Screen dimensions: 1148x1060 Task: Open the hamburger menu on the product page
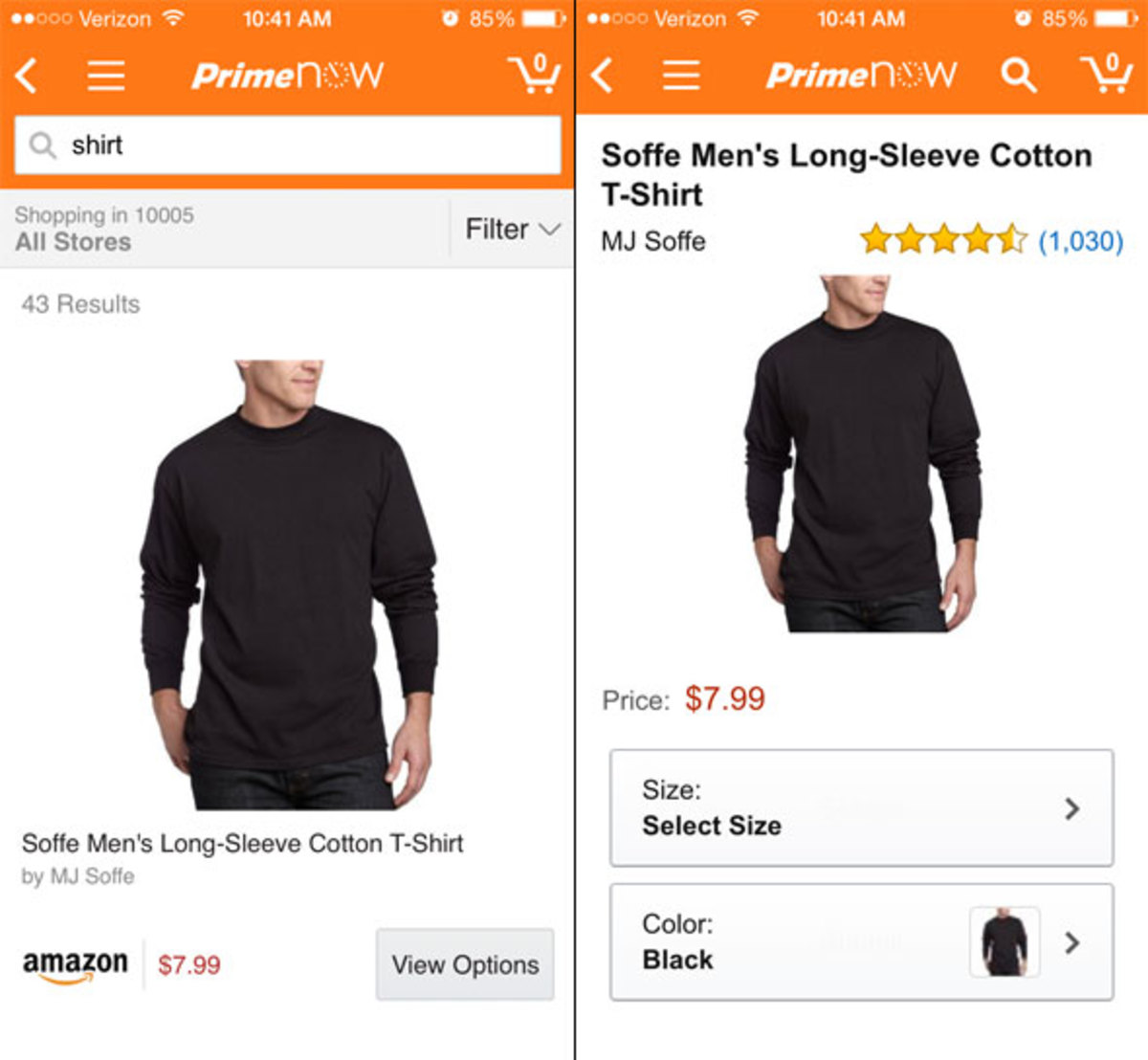point(681,75)
